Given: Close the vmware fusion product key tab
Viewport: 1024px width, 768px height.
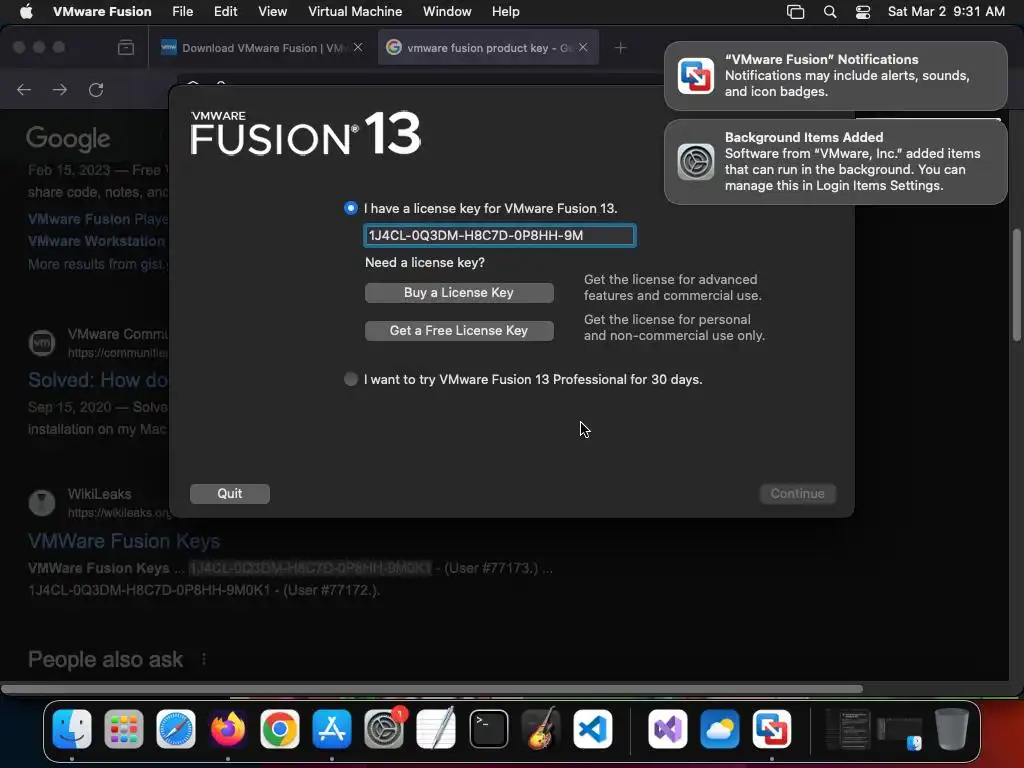Looking at the screenshot, I should 583,47.
